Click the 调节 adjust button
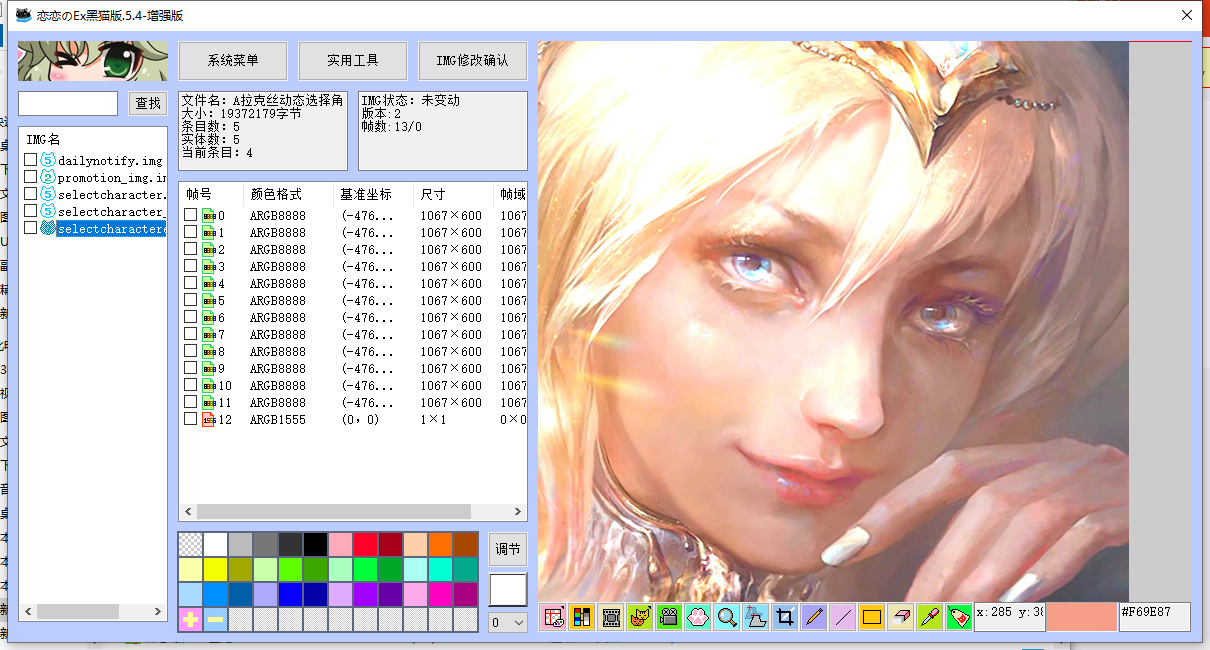Screen dimensions: 1210x650 point(506,549)
